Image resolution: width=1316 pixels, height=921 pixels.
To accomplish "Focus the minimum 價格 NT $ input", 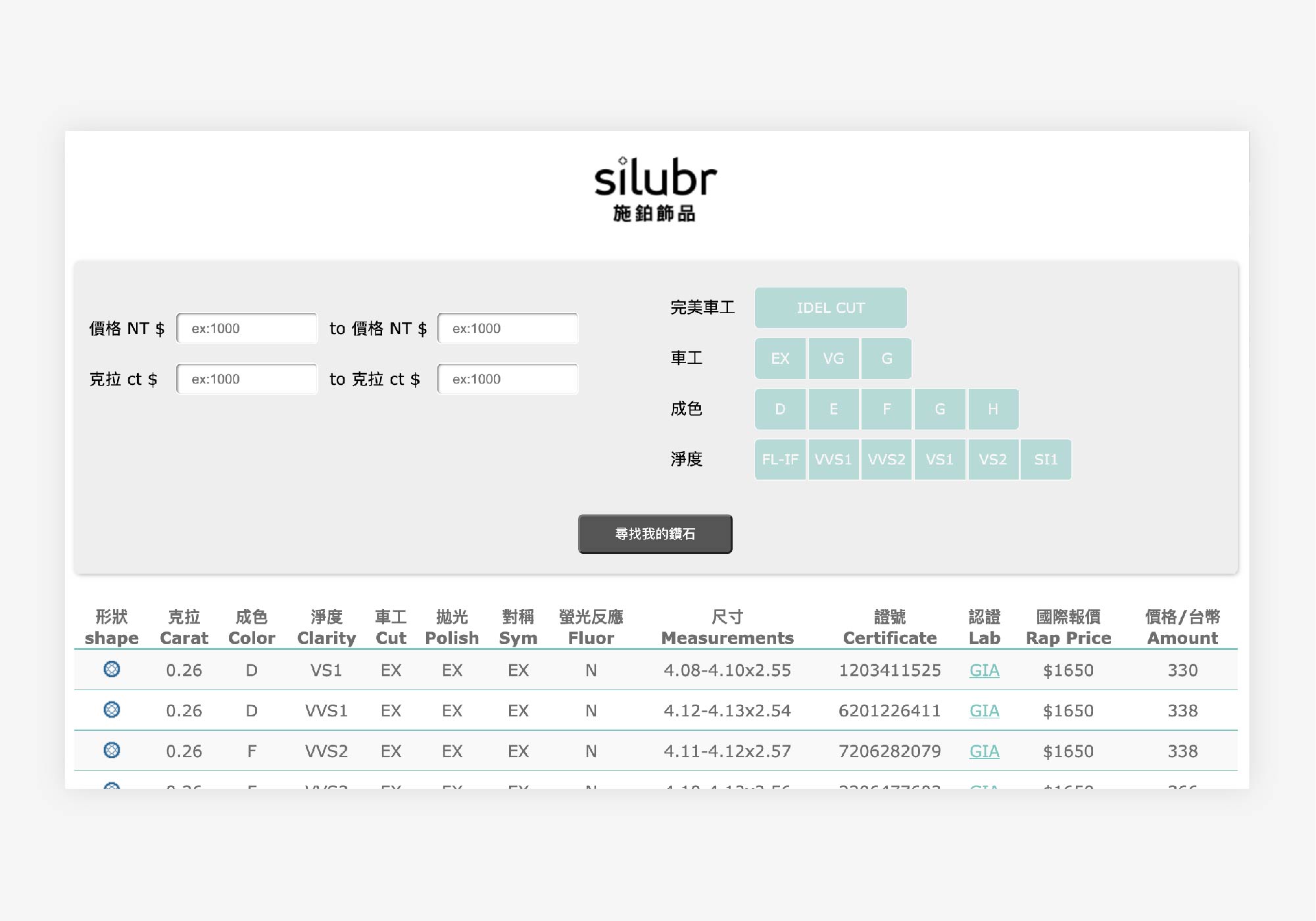I will tap(247, 328).
